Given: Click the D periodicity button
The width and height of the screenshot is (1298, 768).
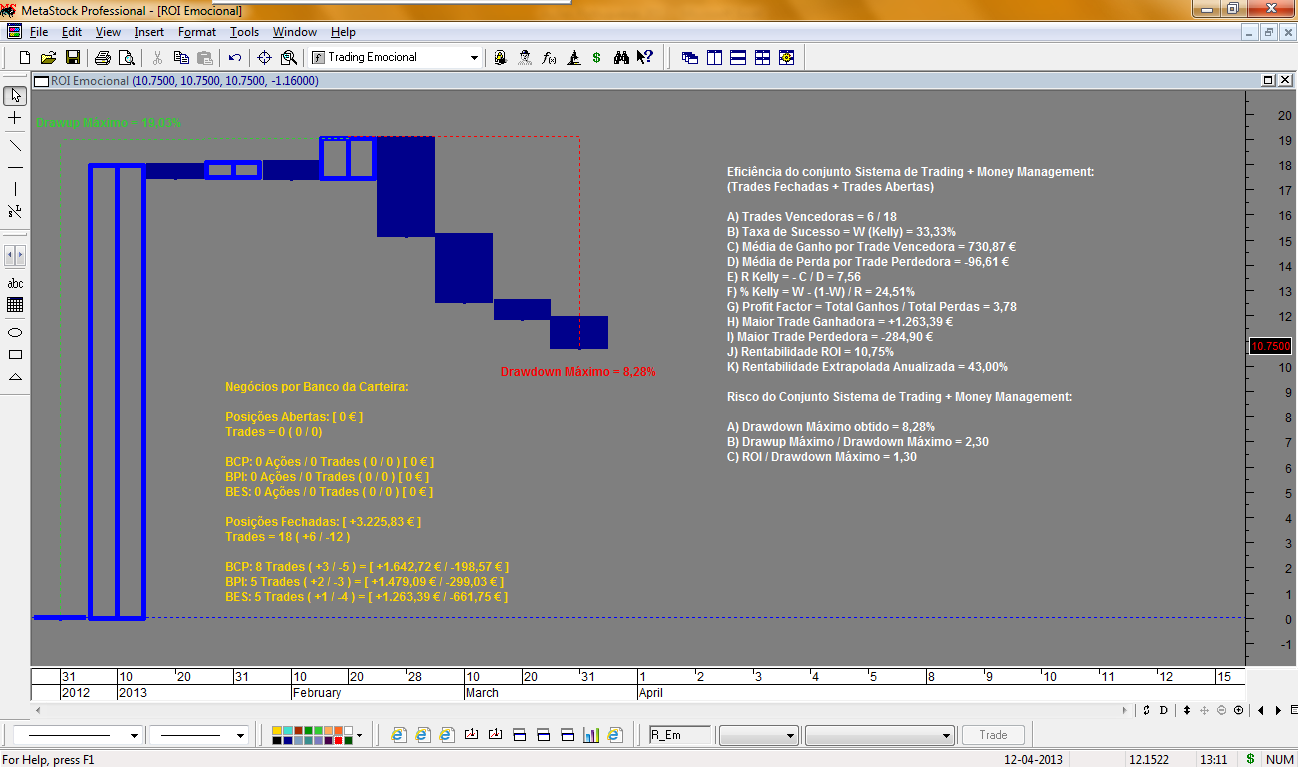Looking at the screenshot, I should pos(1164,710).
